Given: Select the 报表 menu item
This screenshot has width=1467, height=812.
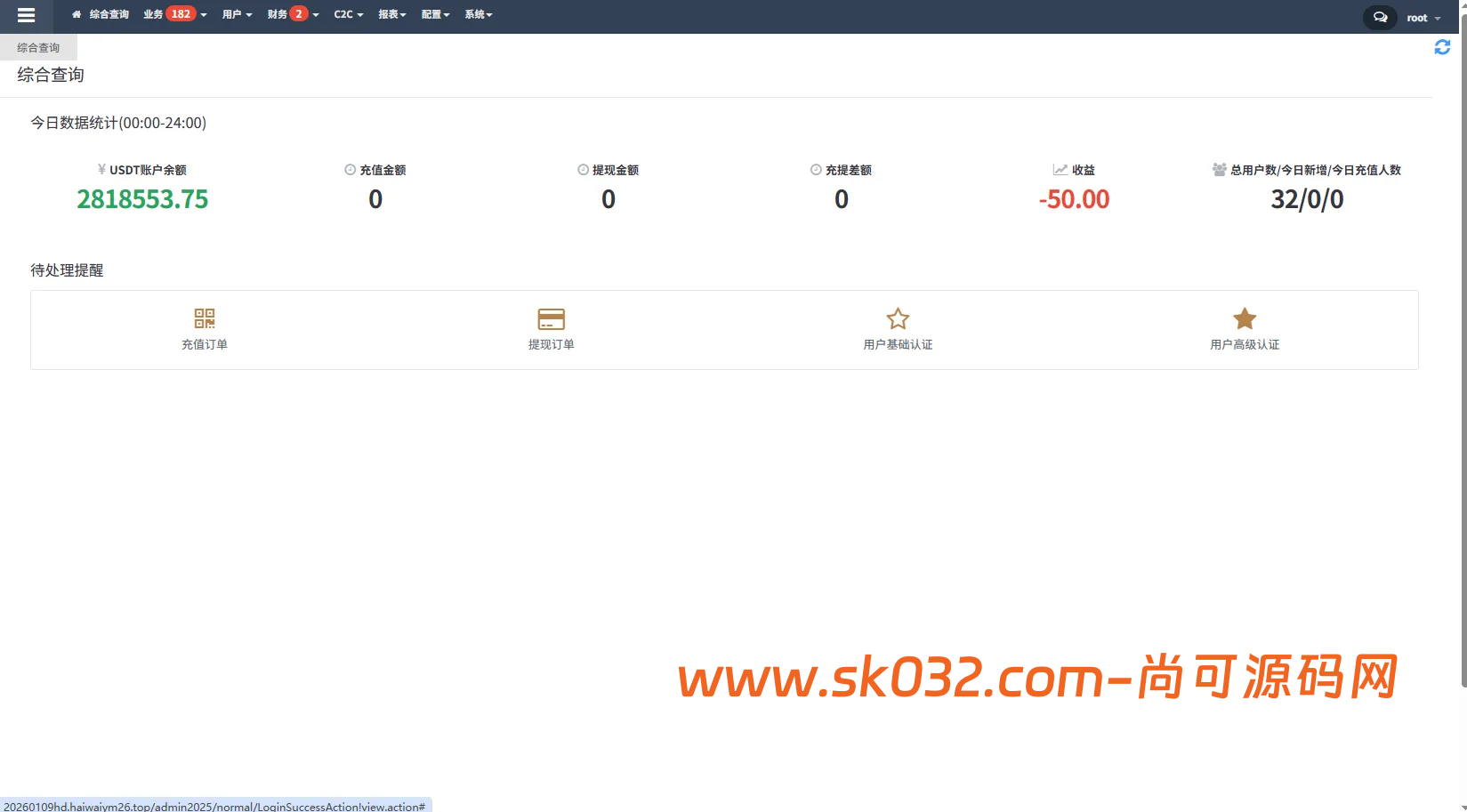Looking at the screenshot, I should click(390, 14).
